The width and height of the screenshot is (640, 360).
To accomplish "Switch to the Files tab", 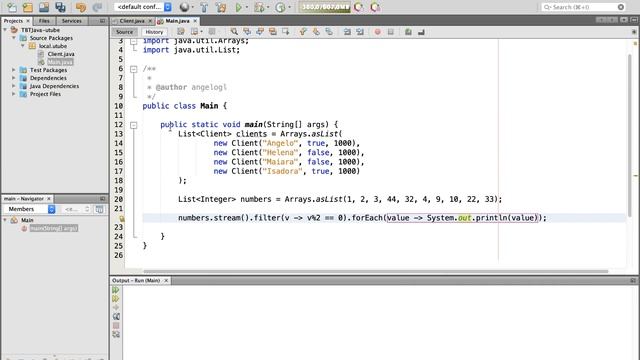I will pos(44,21).
